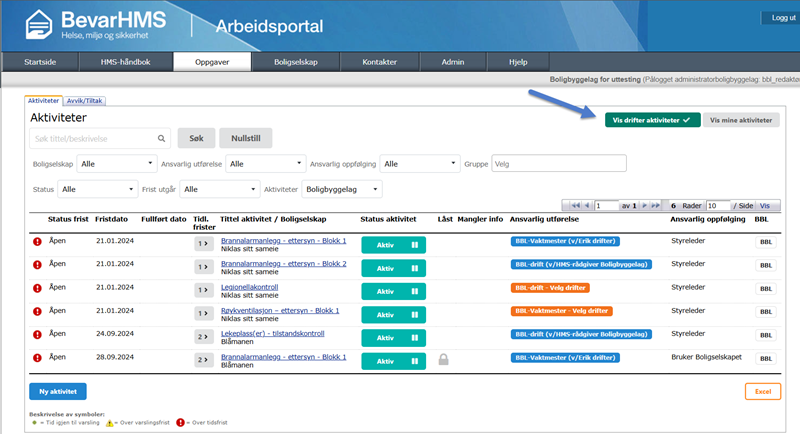Click BBL badge in Lekeplass row
Viewport: 800px width, 434px height.
tap(764, 335)
